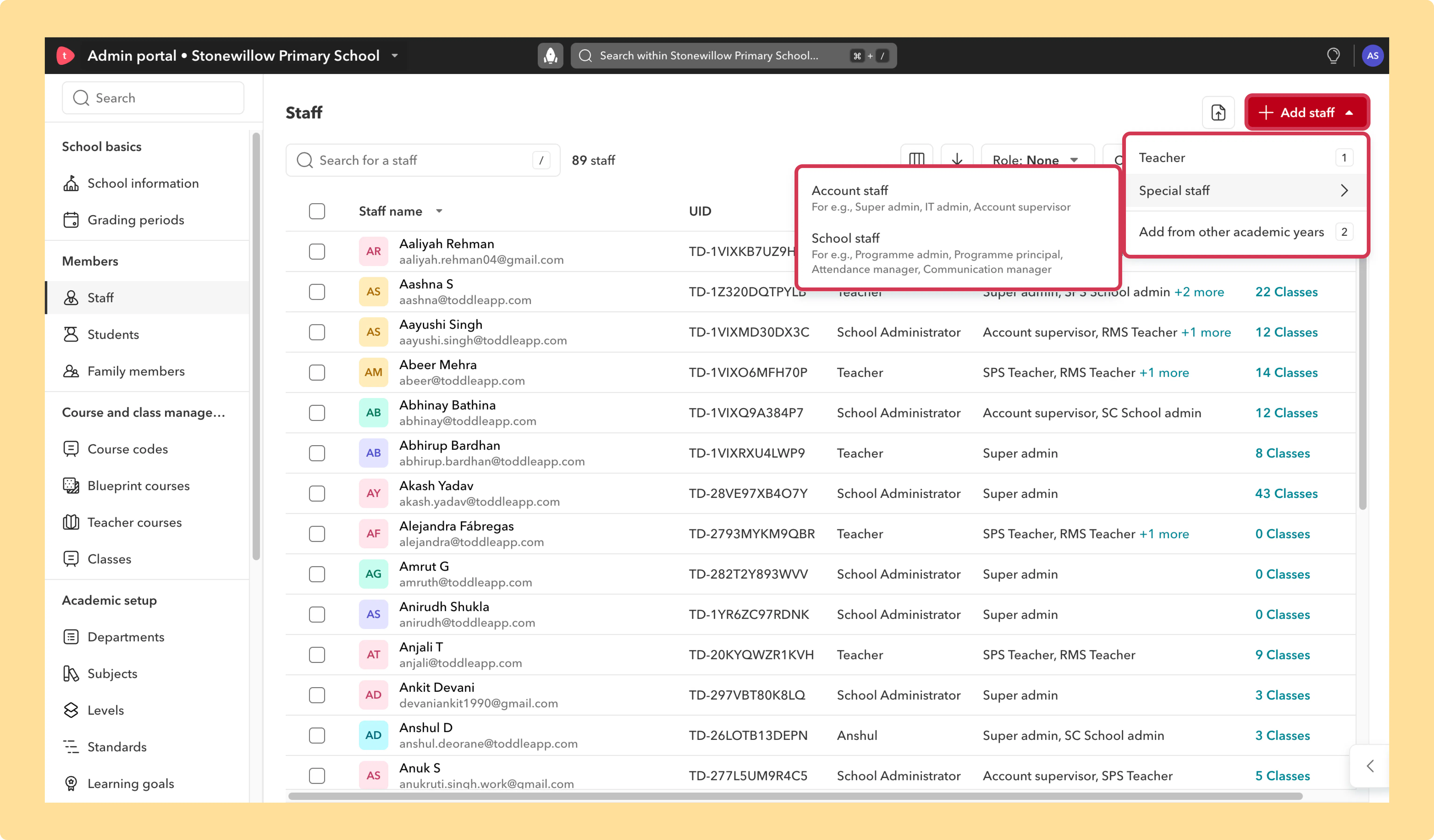Open the rocket launcher icon

coord(550,56)
